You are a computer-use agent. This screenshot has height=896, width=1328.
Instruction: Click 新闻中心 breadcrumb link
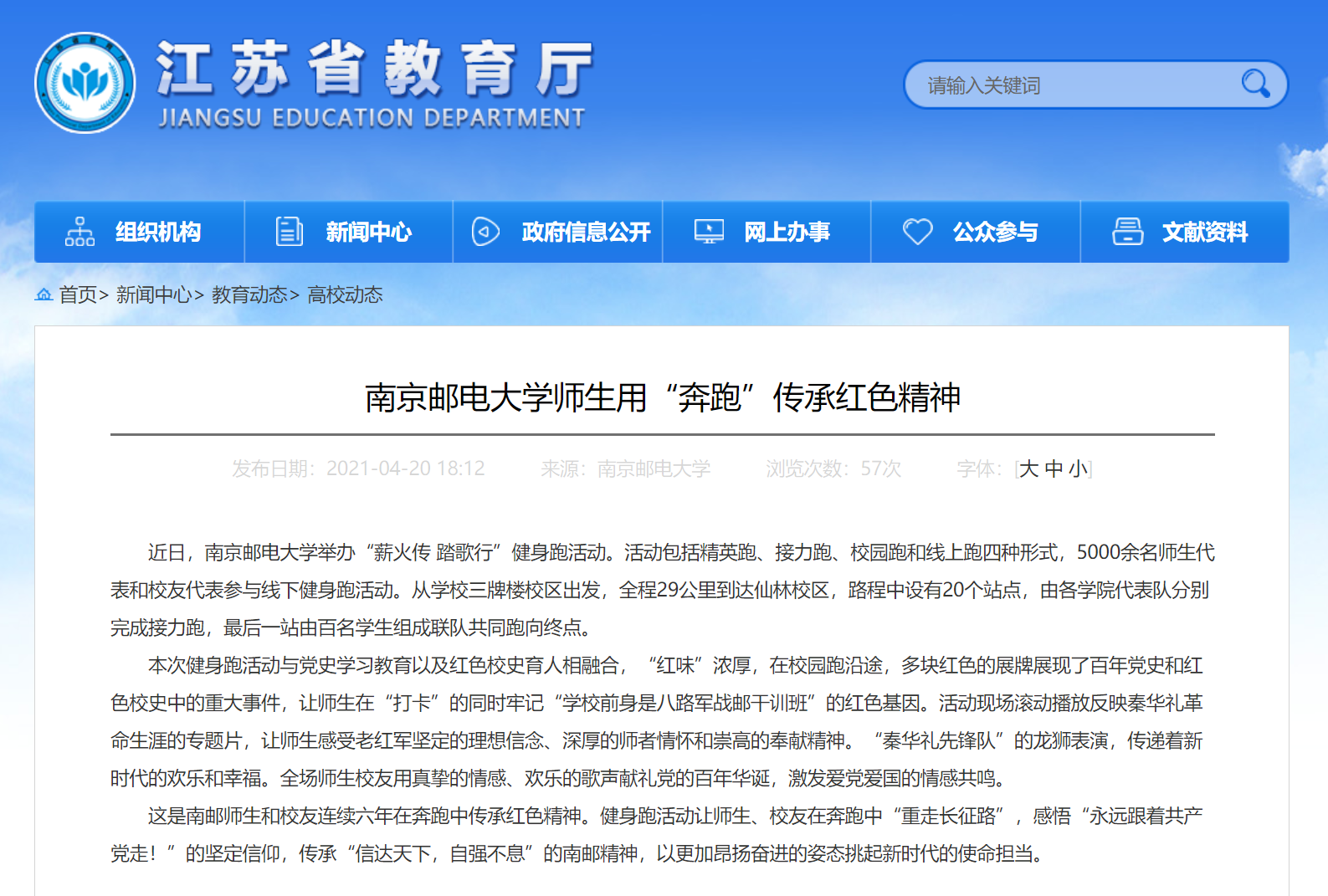(x=154, y=294)
